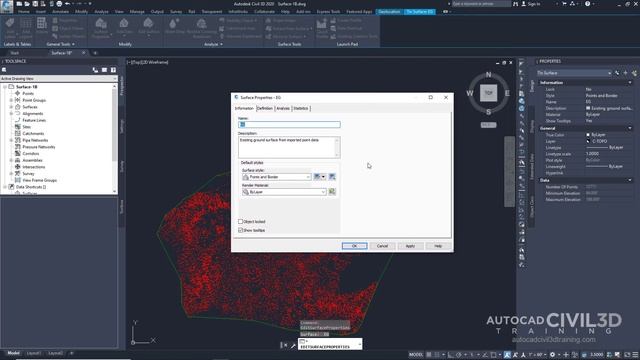Image resolution: width=640 pixels, height=360 pixels.
Task: Collapse the Data section in Properties
Action: point(630,180)
